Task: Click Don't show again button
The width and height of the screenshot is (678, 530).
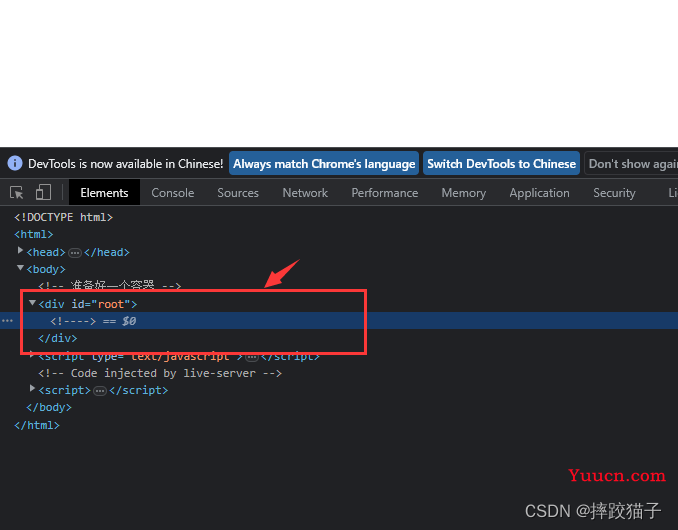Action: point(631,163)
